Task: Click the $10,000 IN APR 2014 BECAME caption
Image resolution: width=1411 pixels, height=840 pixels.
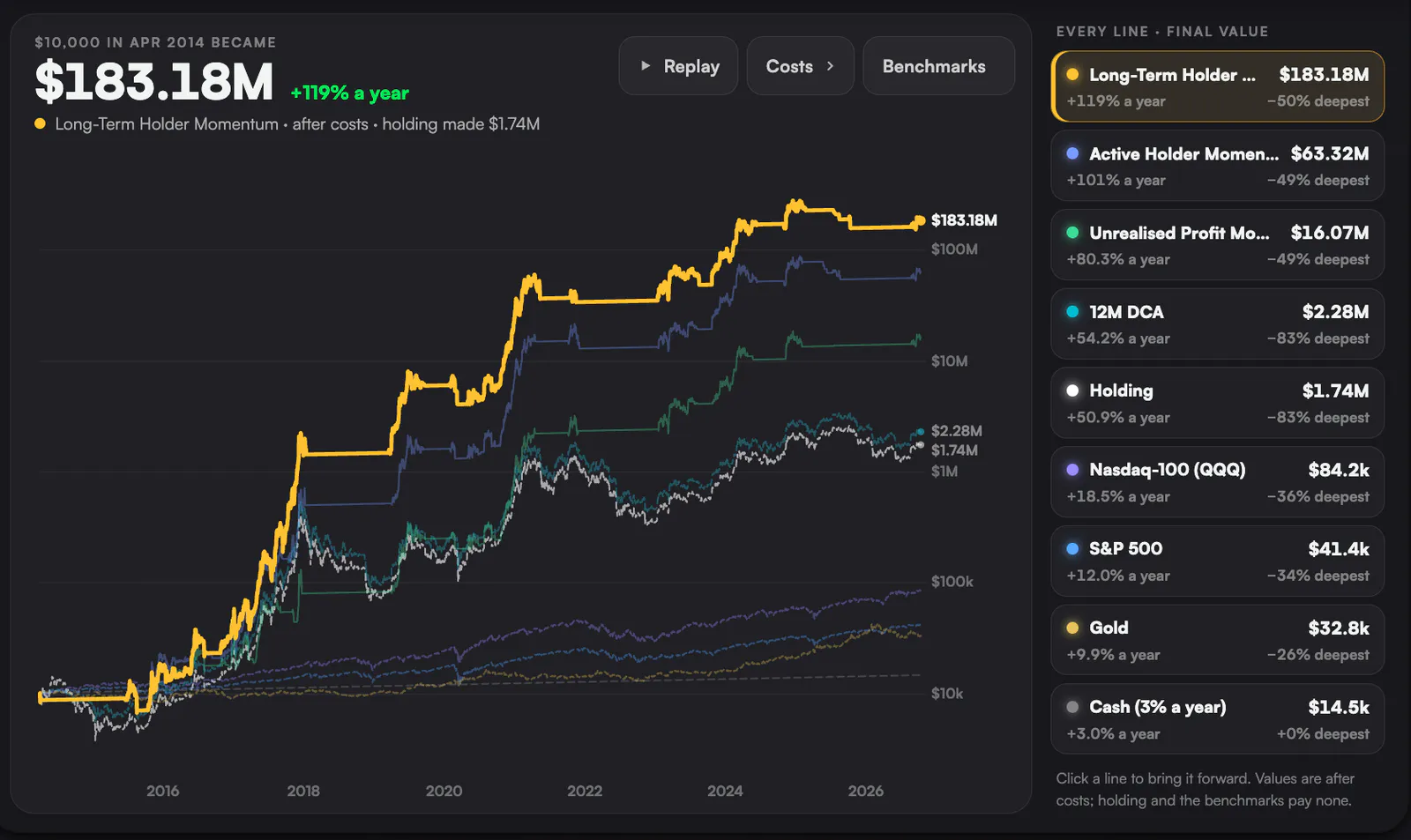Action: 155,42
